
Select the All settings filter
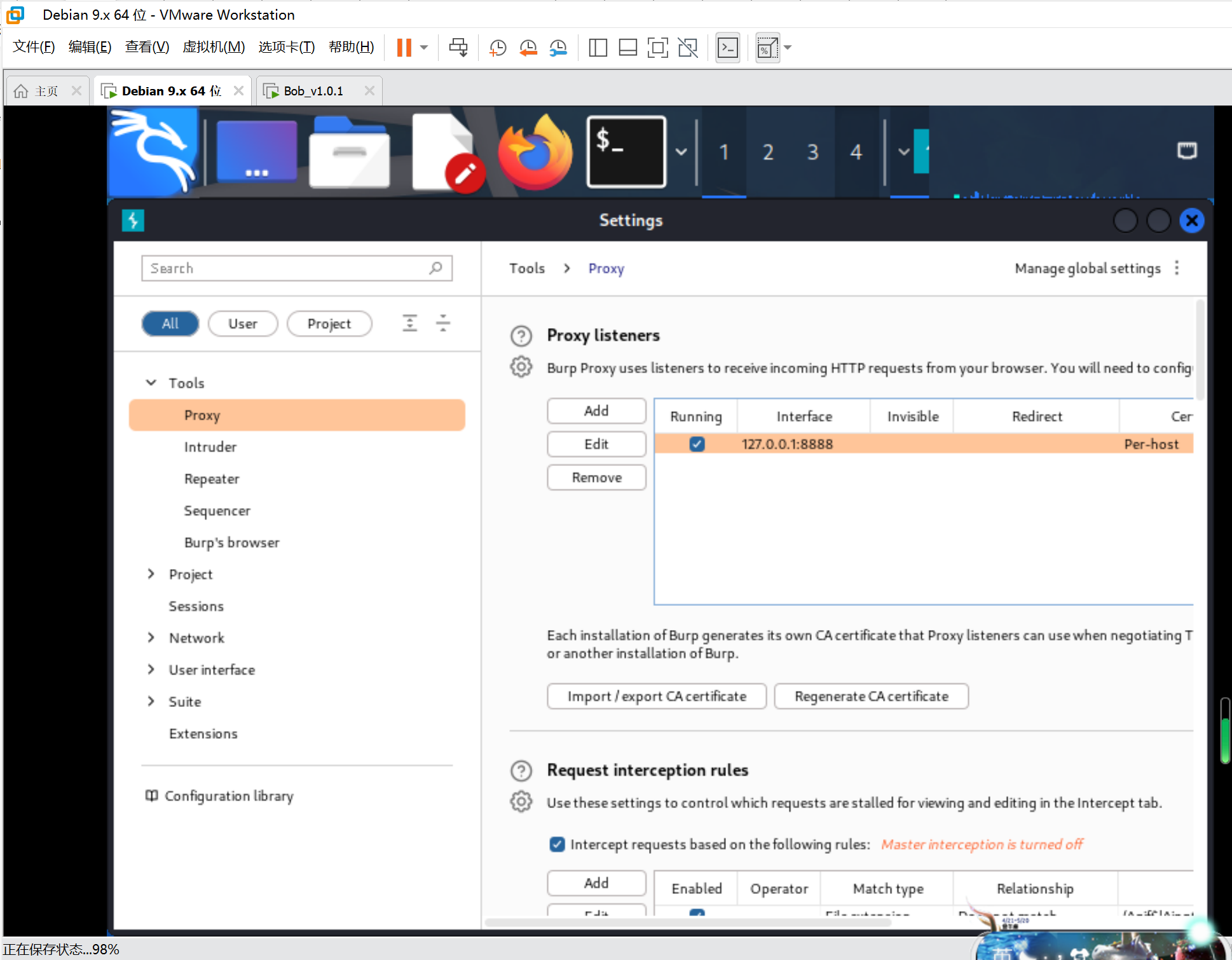pyautogui.click(x=170, y=324)
